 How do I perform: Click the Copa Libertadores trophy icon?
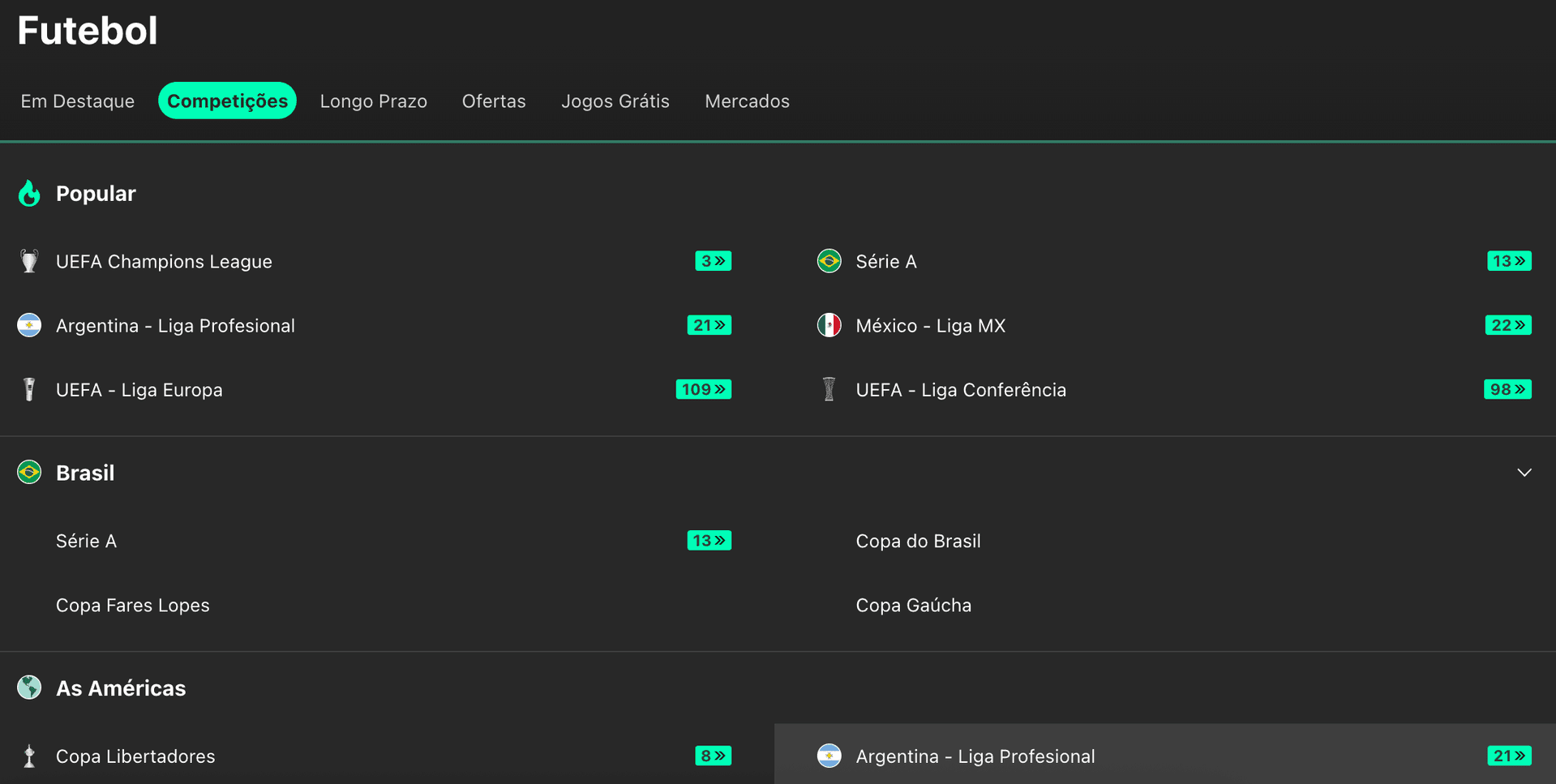tap(29, 756)
